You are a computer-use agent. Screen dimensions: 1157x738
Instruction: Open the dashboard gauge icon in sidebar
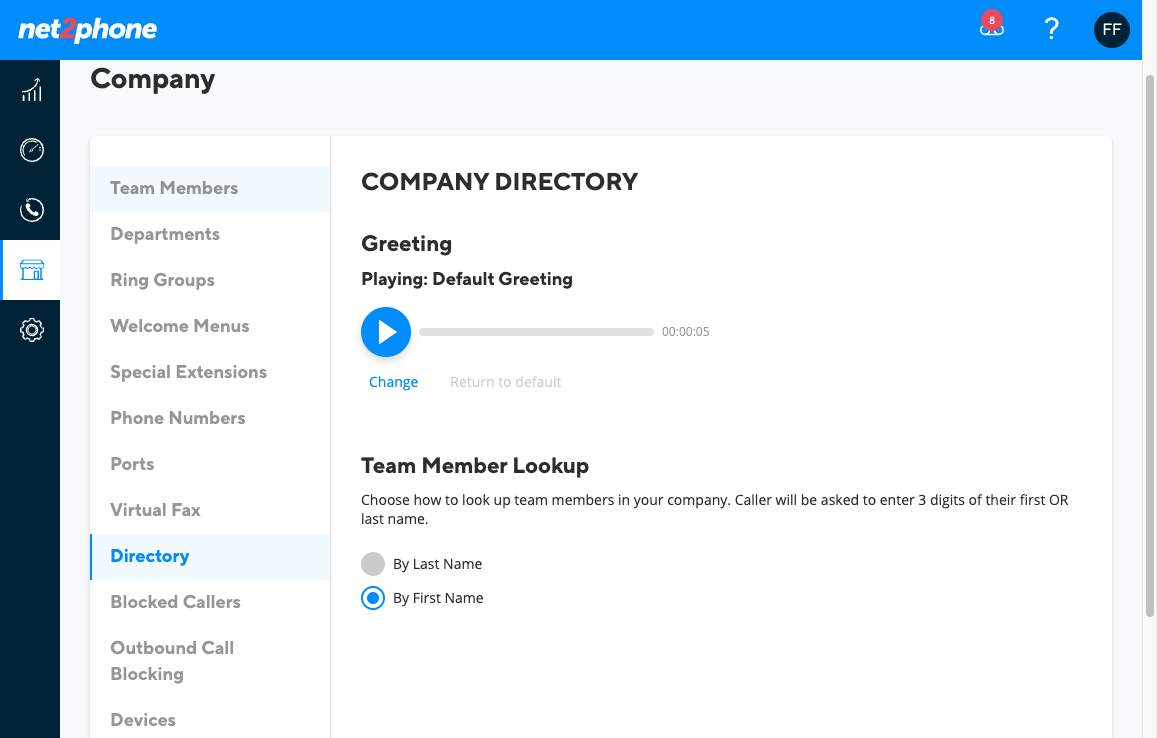coord(31,150)
